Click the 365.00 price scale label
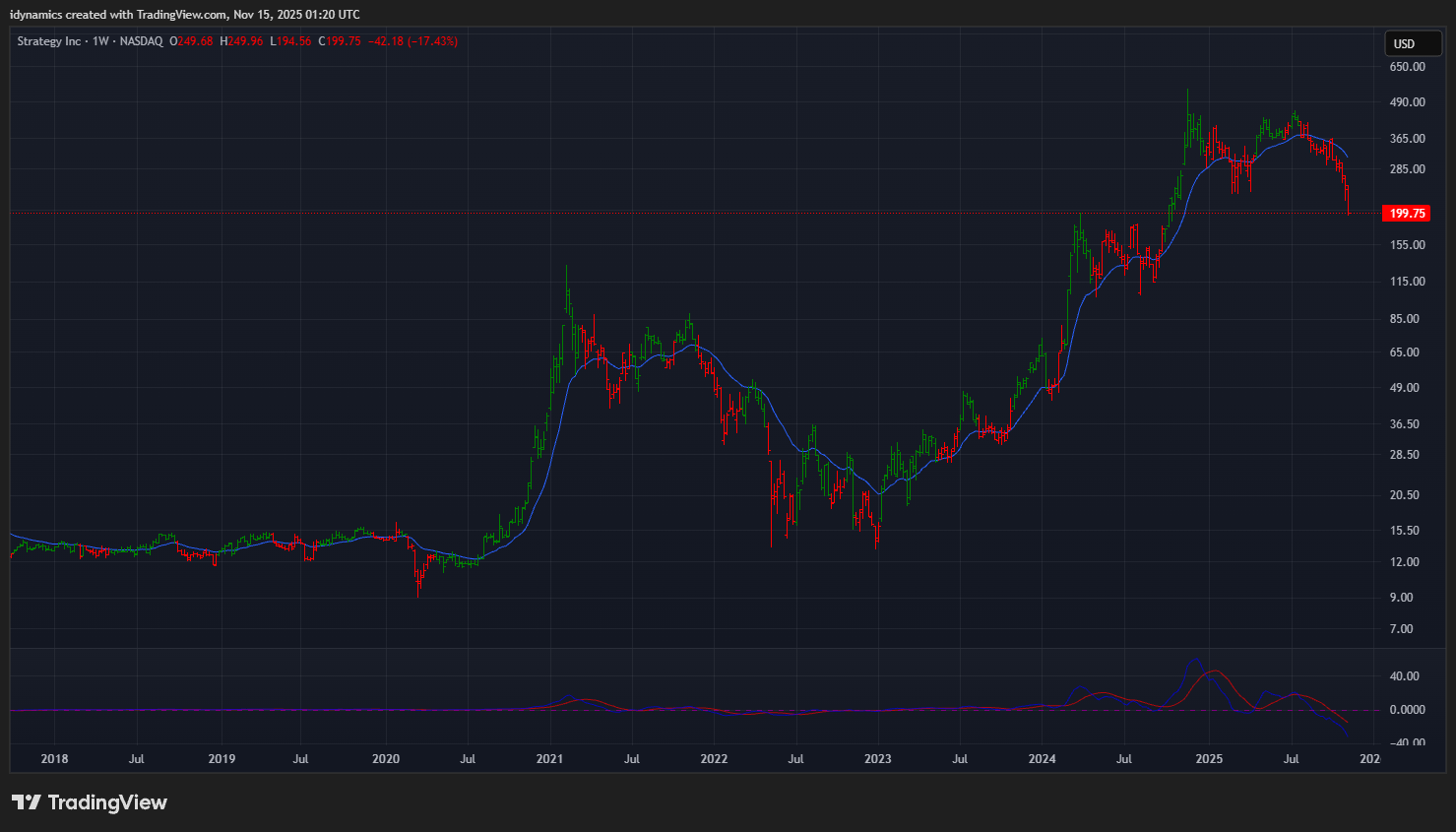1456x832 pixels. [x=1407, y=139]
